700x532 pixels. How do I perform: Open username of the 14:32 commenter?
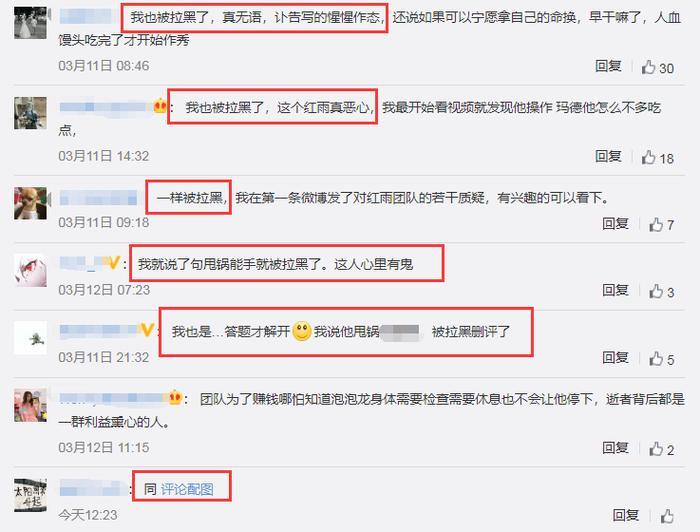coord(106,107)
